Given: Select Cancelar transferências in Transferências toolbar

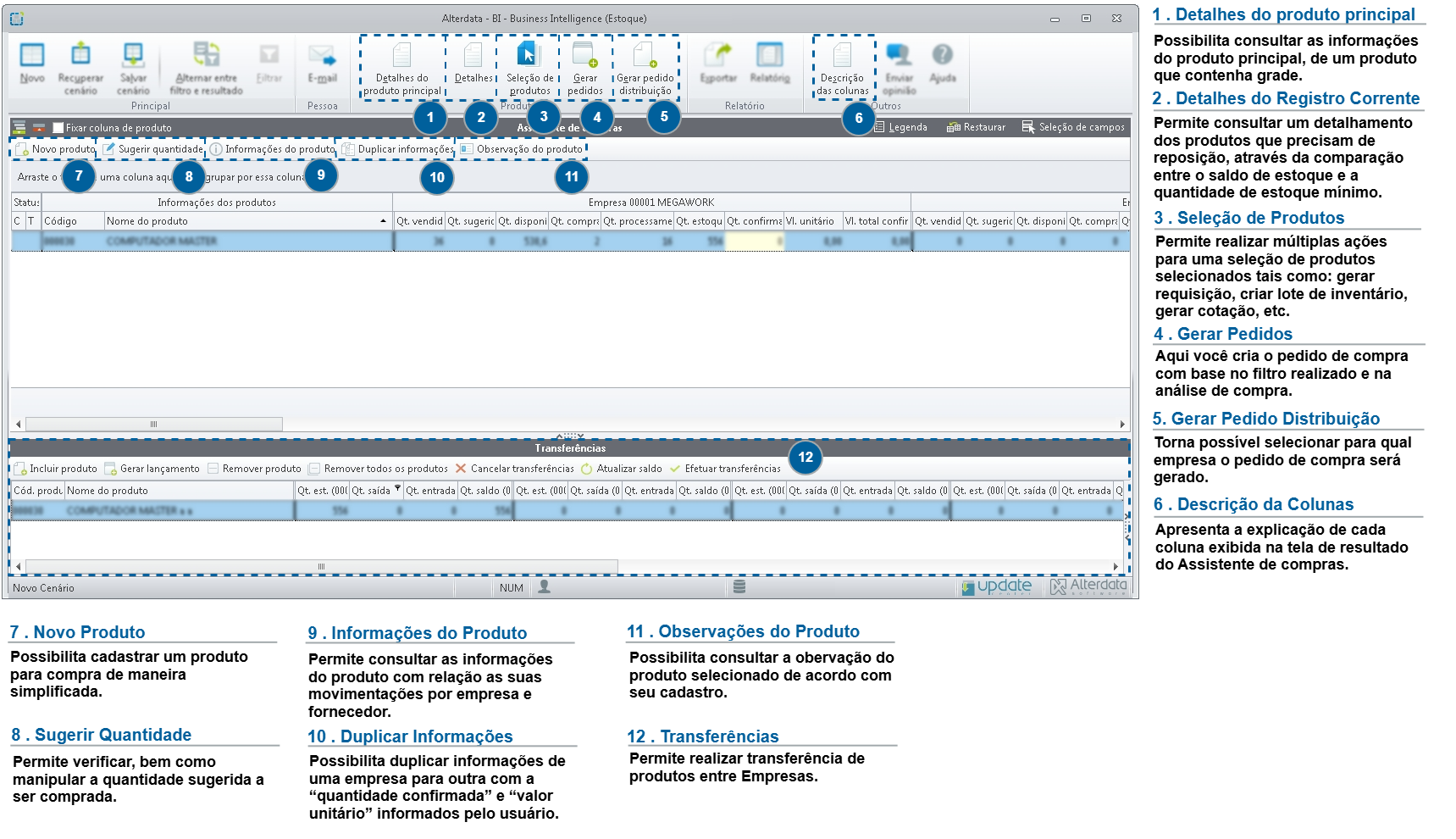Looking at the screenshot, I should 514,469.
